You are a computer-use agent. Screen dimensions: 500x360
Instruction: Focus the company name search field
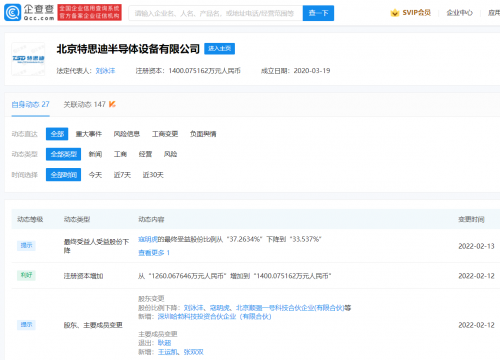tap(216, 13)
